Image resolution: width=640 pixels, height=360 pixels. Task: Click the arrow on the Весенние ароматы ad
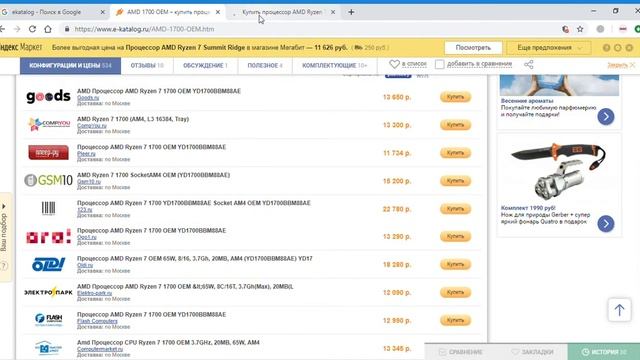[606, 117]
